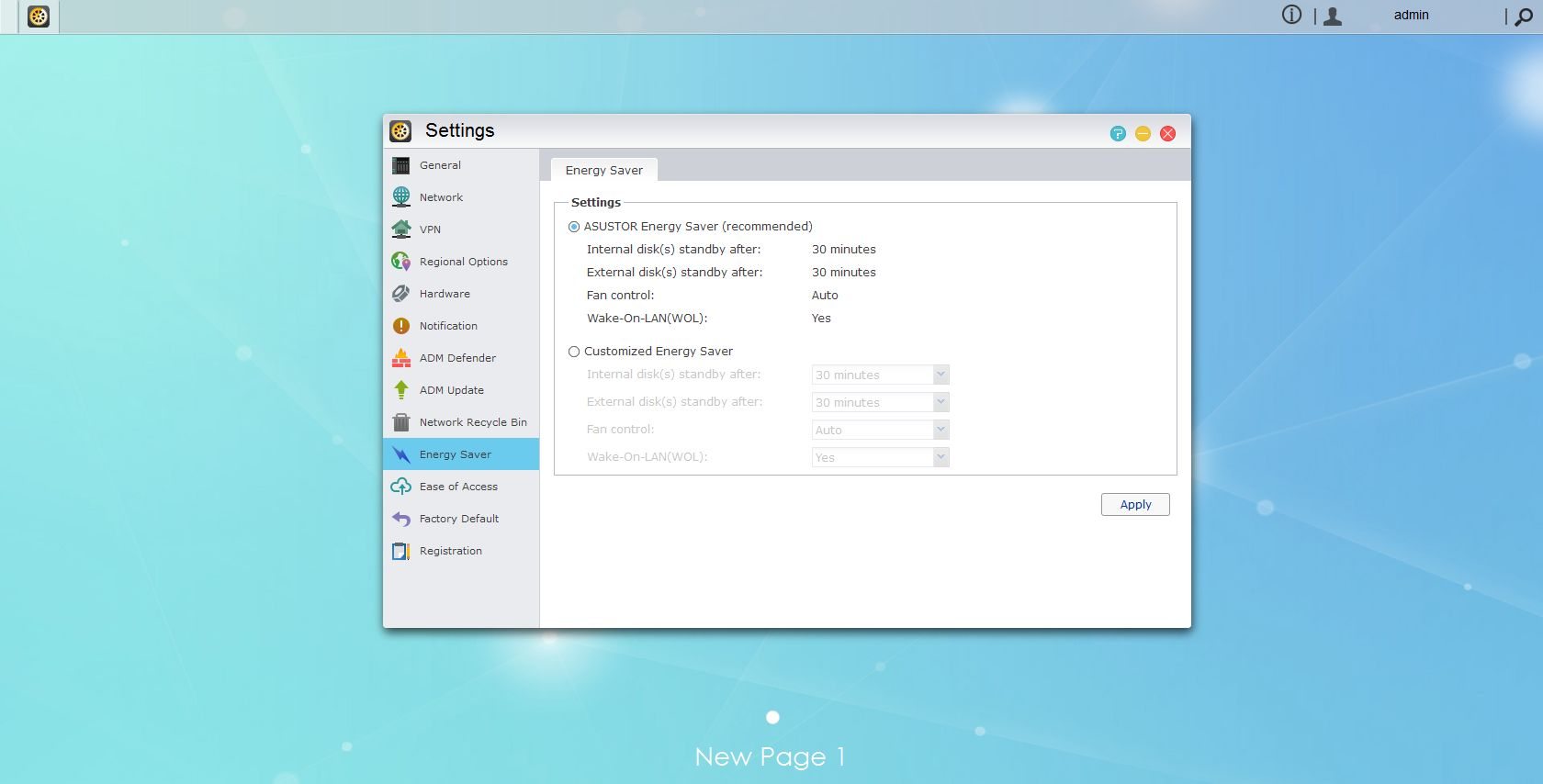Click the ADM Update arrow icon
This screenshot has width=1543, height=784.
tap(401, 390)
